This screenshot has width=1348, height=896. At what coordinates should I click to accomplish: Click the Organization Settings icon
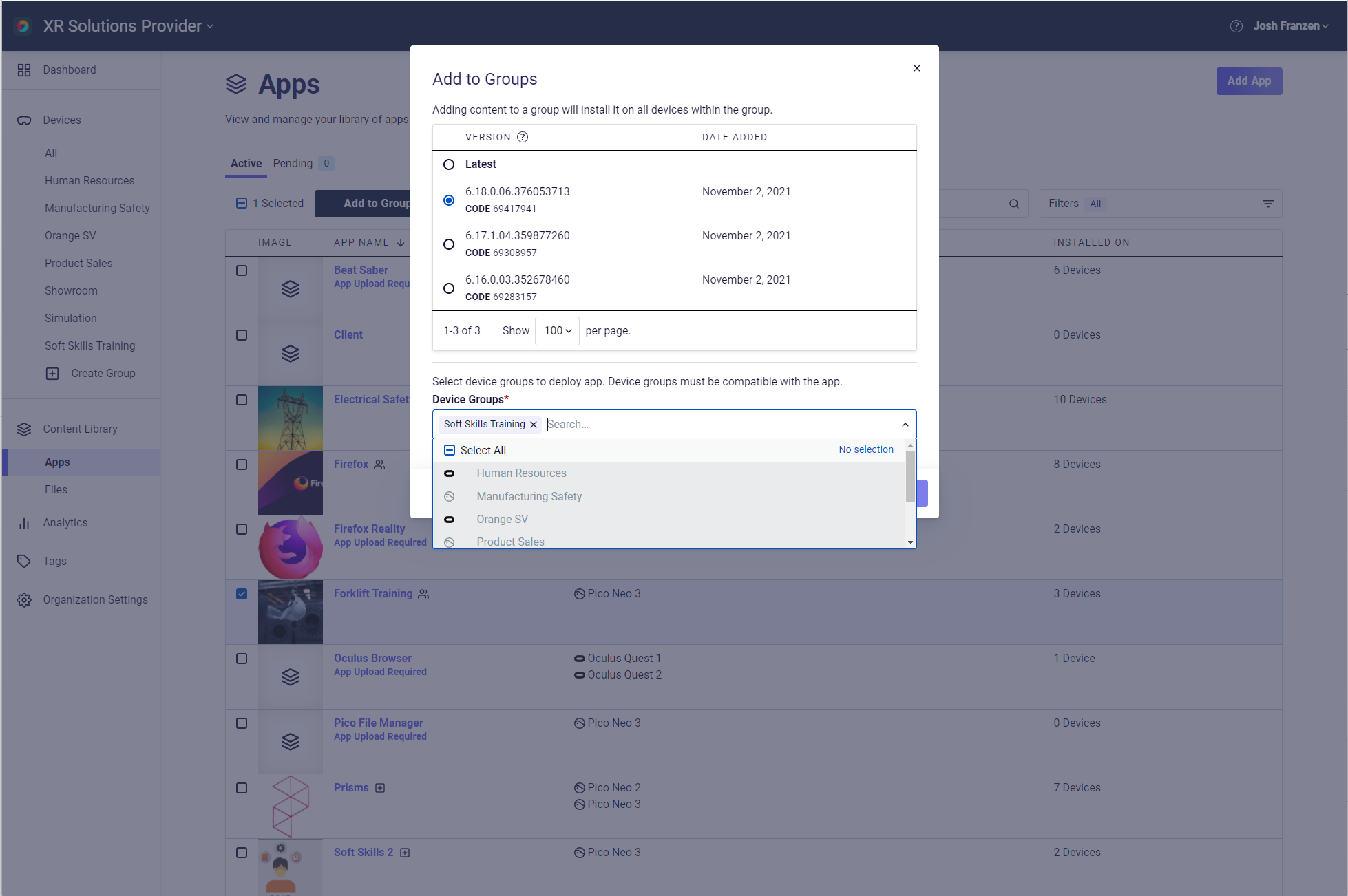pyautogui.click(x=24, y=599)
